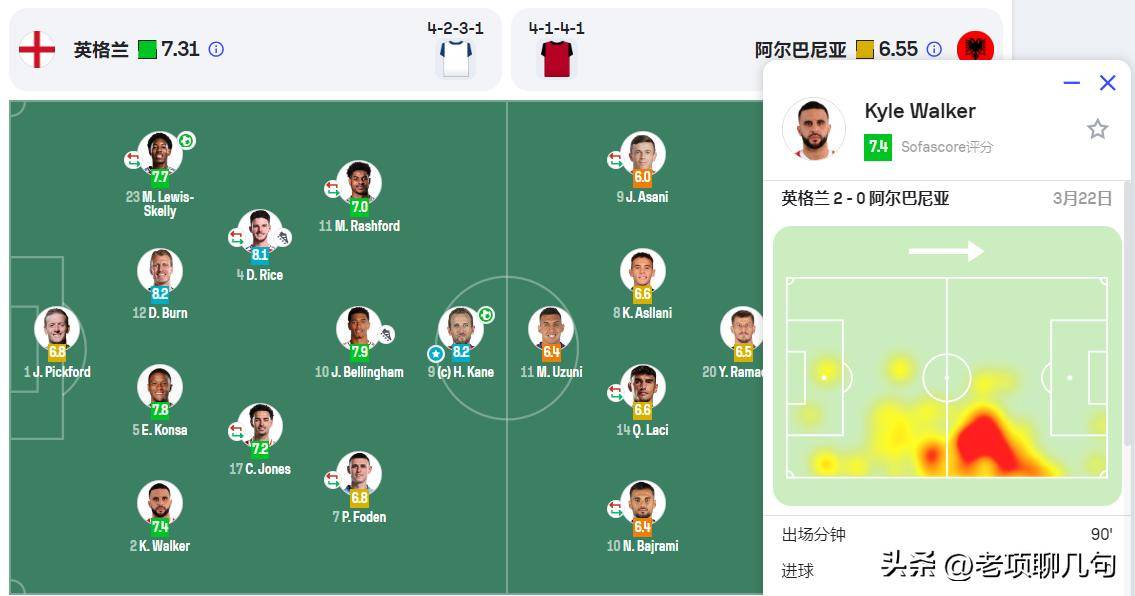1135x596 pixels.
Task: Click the 英格兰 2 - 0 阿尔巴尼亚 match link
Action: coord(865,199)
